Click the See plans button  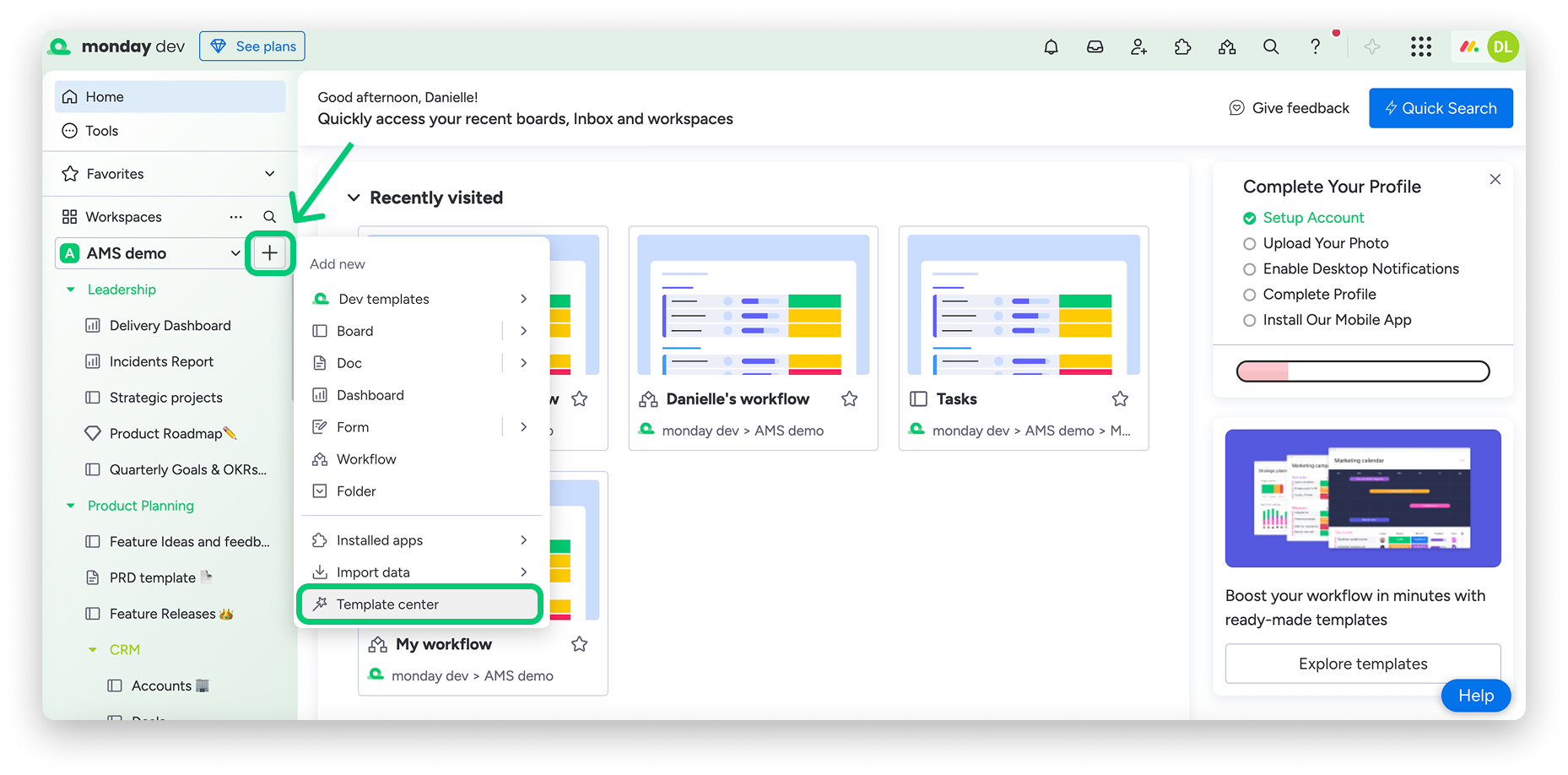(252, 46)
